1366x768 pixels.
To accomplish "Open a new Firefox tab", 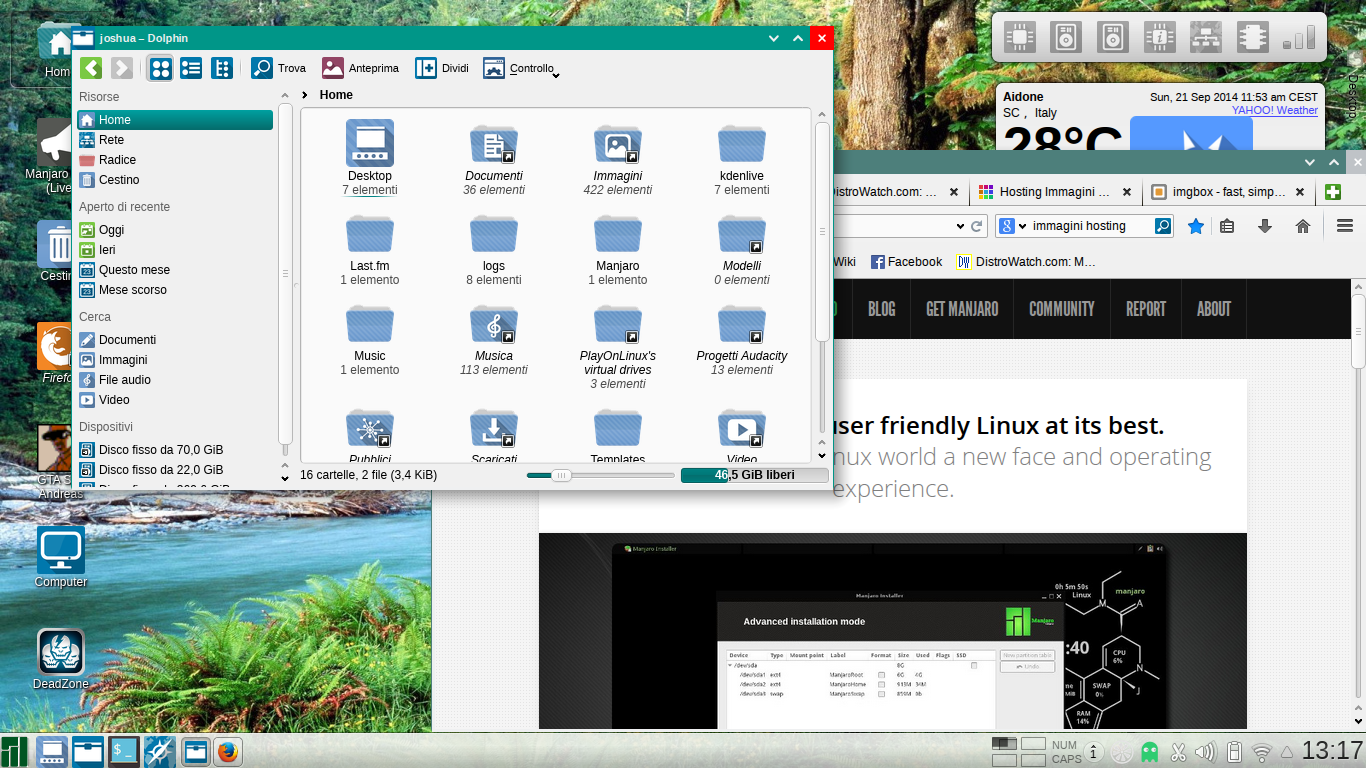I will 1332,192.
